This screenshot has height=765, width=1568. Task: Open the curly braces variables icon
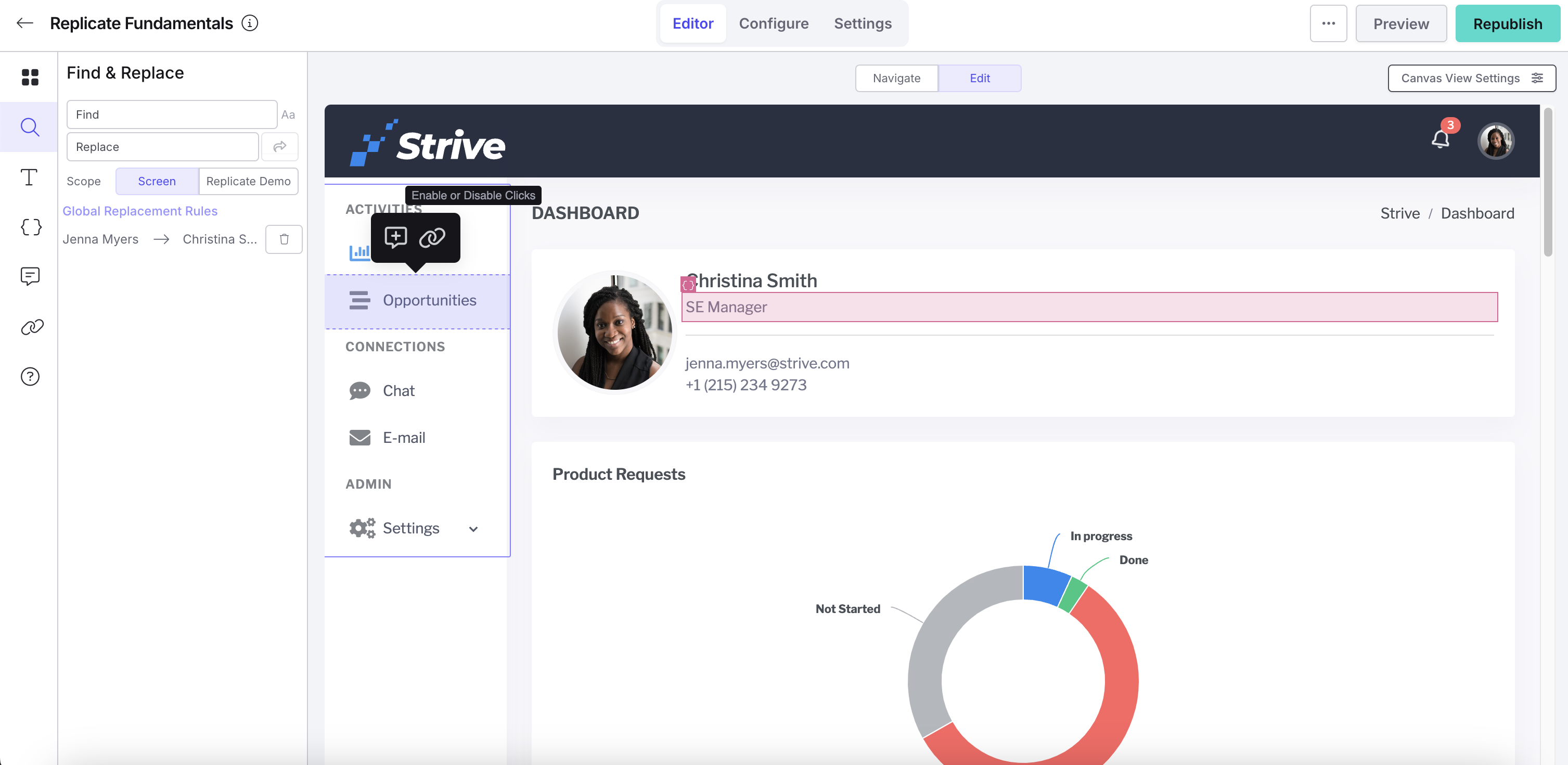click(x=31, y=227)
